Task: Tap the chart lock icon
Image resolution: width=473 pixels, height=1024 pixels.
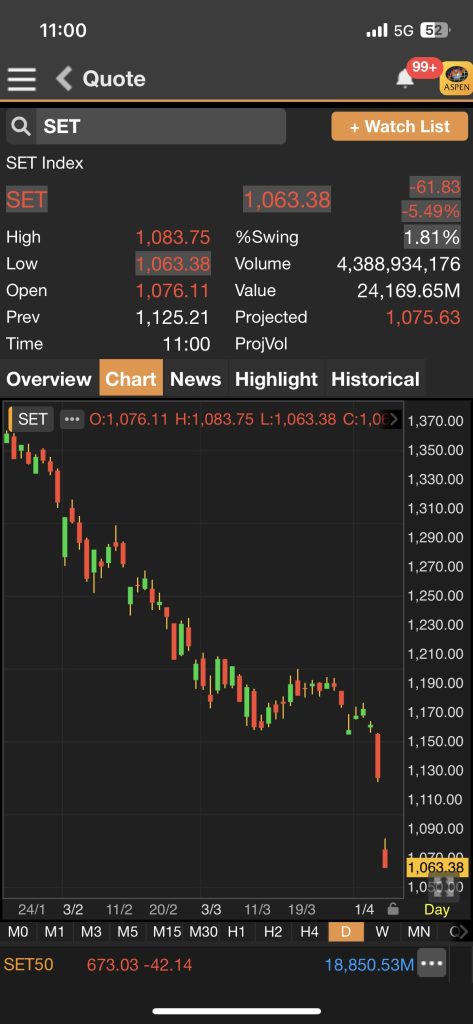Action: coord(393,908)
